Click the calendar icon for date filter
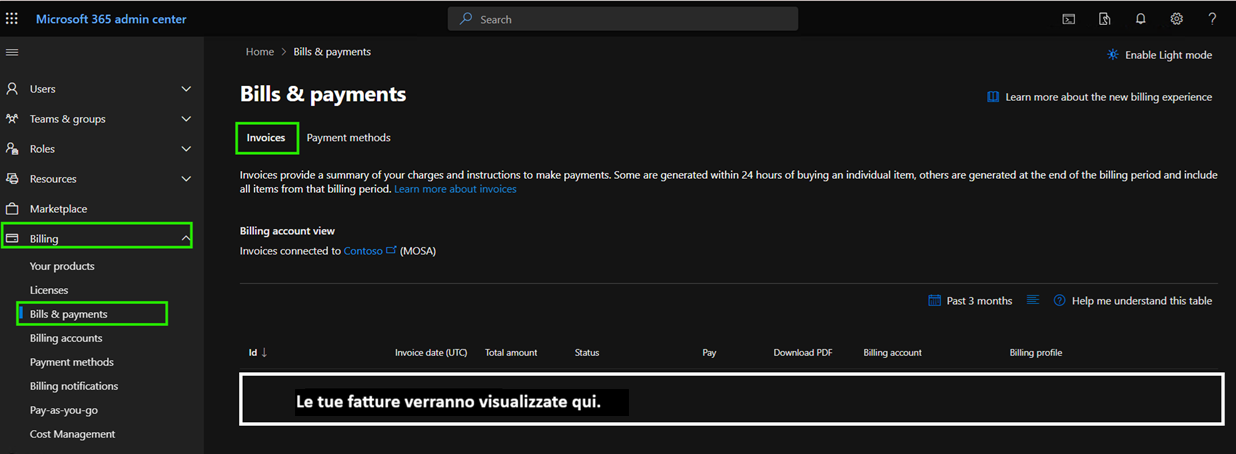1236x454 pixels. [934, 300]
